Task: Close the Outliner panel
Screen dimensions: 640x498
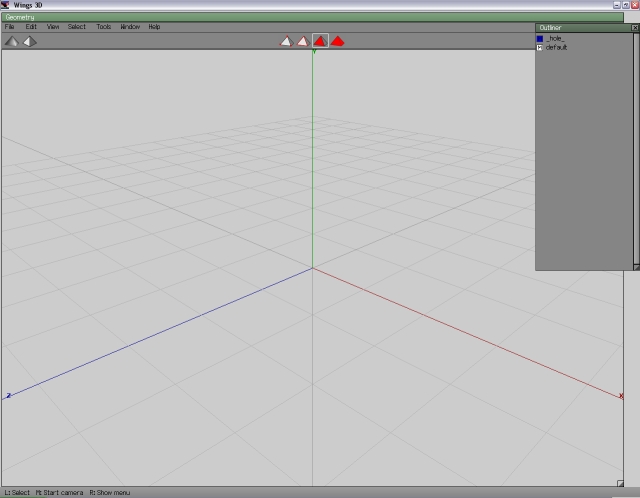Action: pos(635,28)
